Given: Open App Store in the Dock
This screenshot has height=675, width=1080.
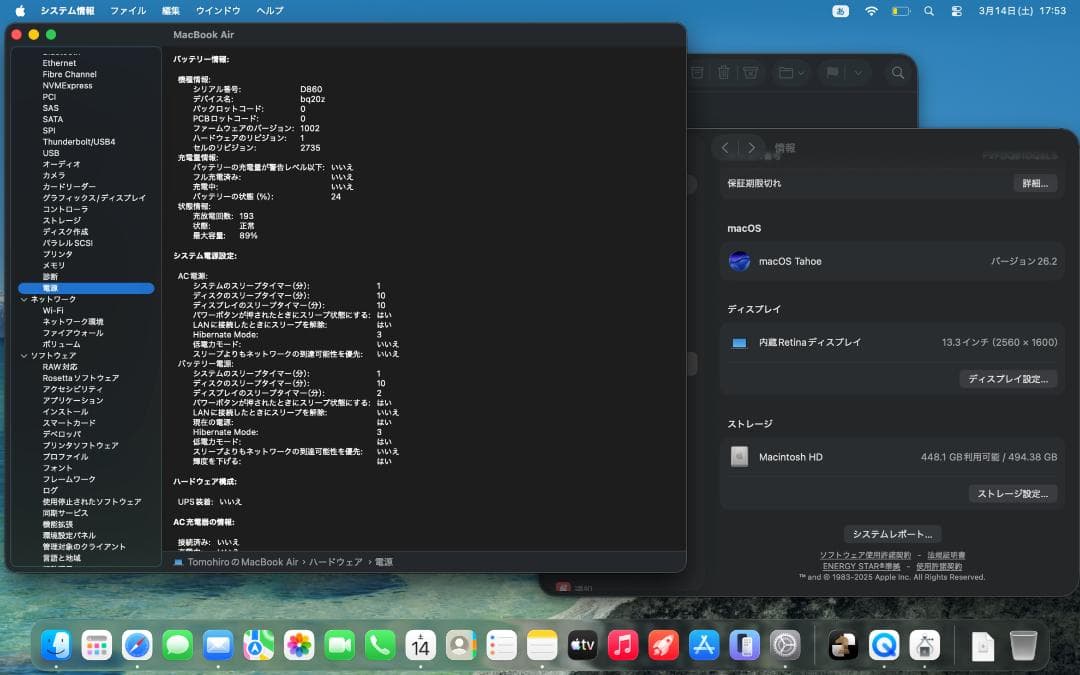Looking at the screenshot, I should [x=704, y=645].
